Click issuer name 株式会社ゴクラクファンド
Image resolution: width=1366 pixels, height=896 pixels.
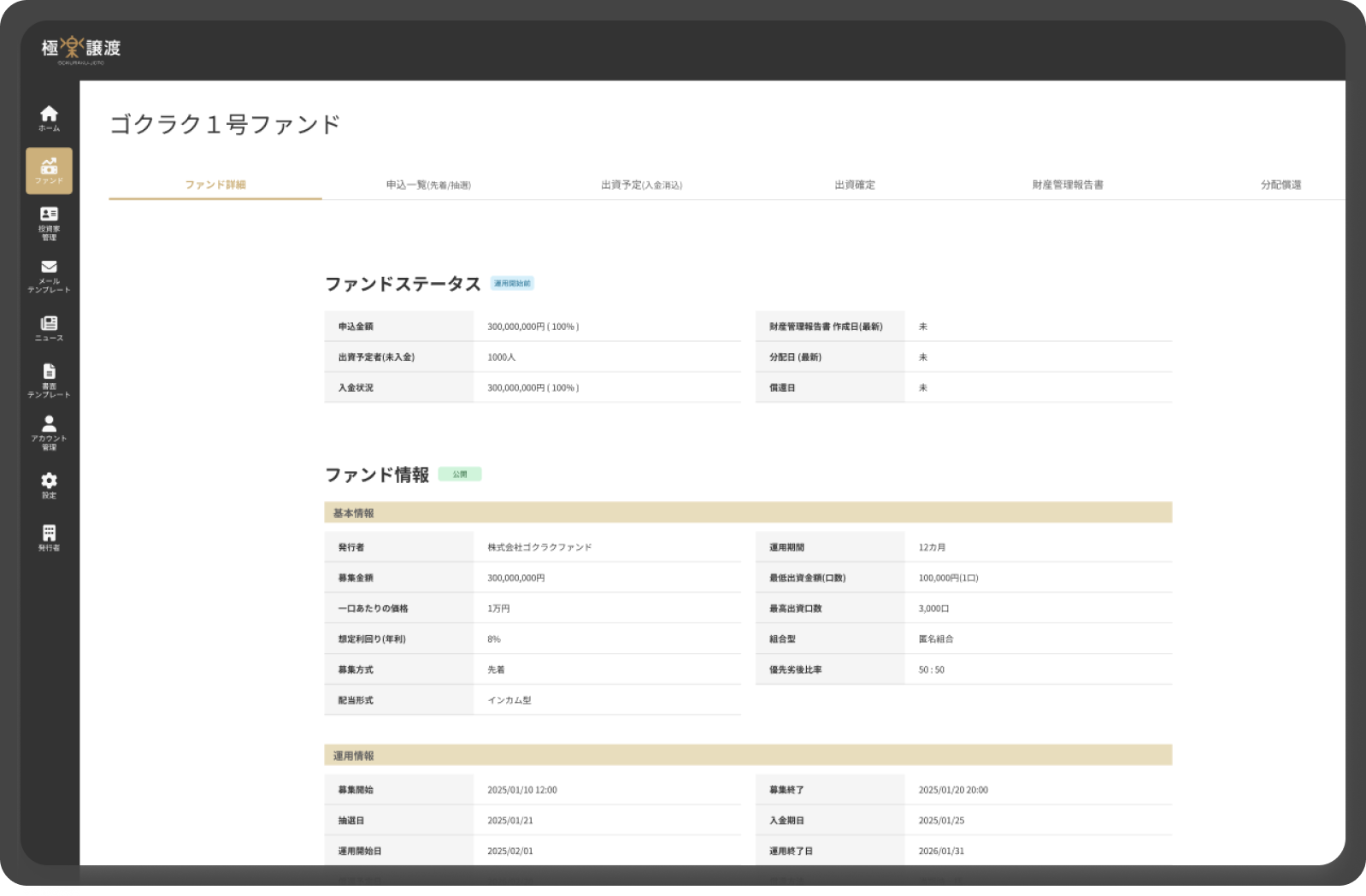(539, 547)
